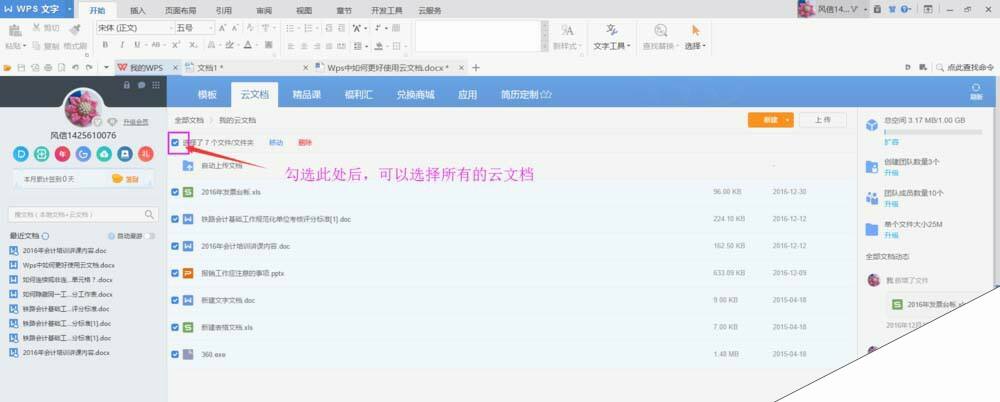The height and width of the screenshot is (402, 1000).
Task: Uncheck 报销工作应注意的事项.pptx checkbox
Action: (175, 273)
